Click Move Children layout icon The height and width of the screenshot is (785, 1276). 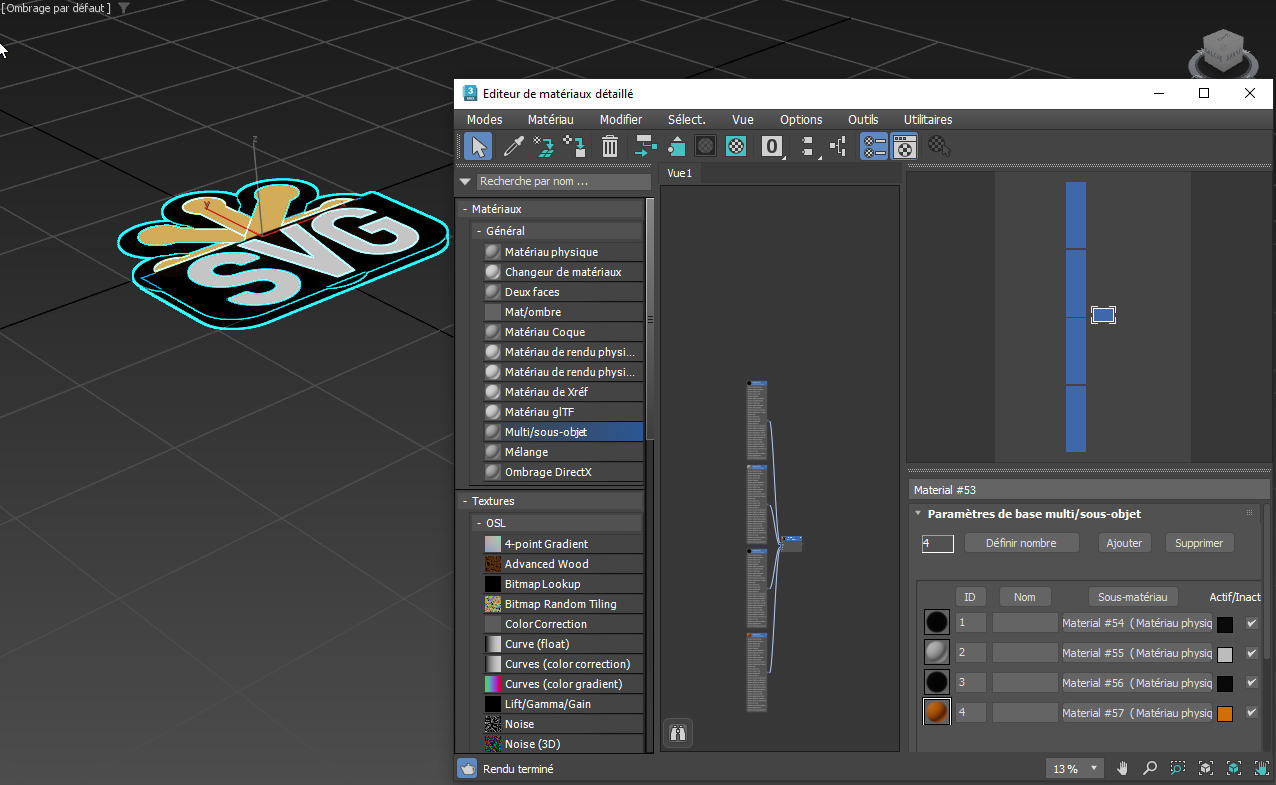point(646,147)
